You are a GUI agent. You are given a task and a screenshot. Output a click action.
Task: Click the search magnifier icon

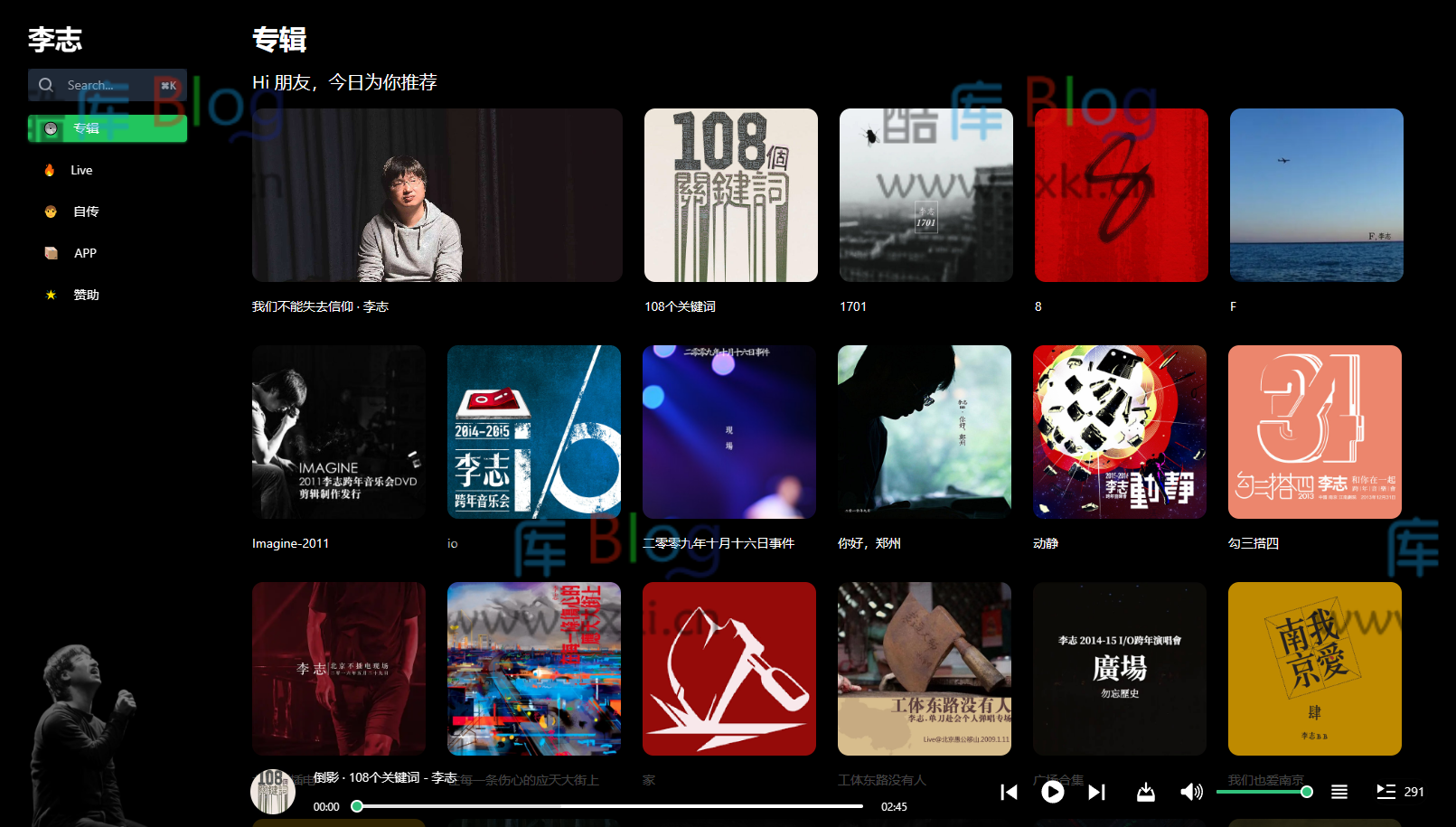[46, 84]
